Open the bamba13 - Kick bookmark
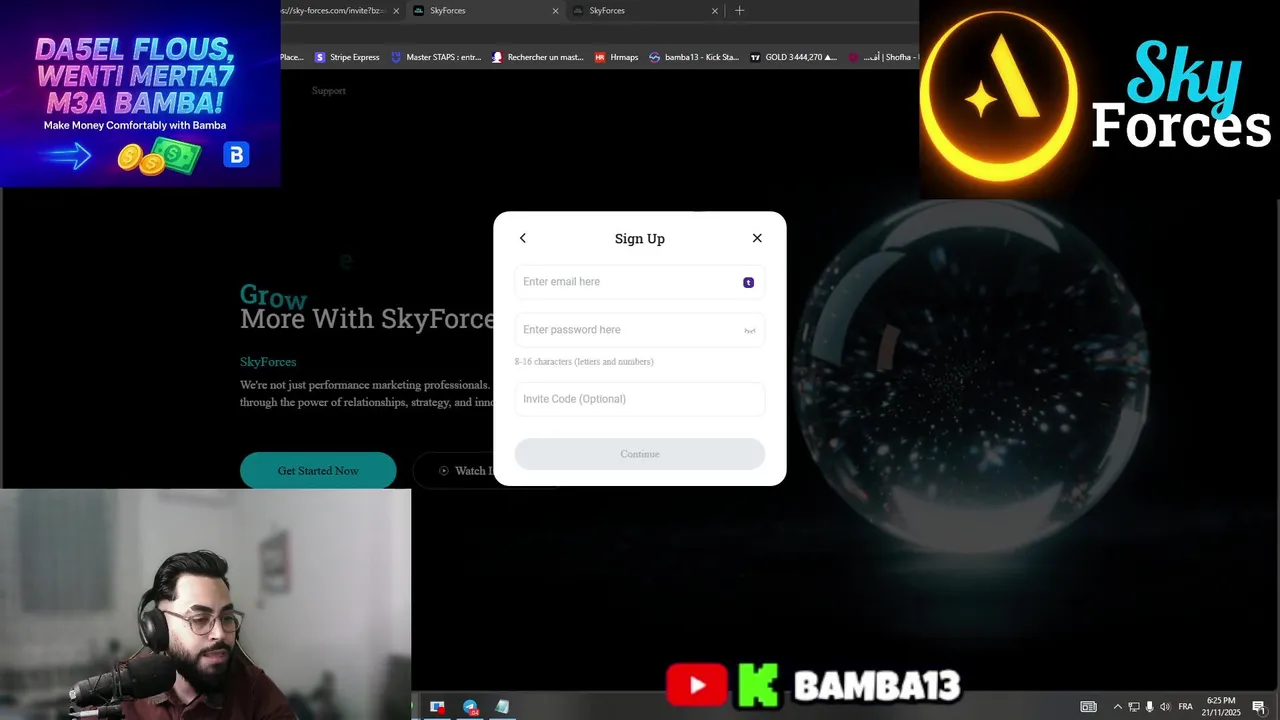 coord(694,57)
